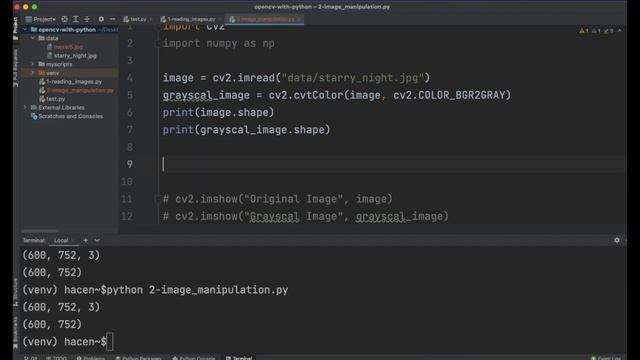The image size is (640, 360).
Task: Select the starry_night.jpg file
Action: [x=72, y=56]
